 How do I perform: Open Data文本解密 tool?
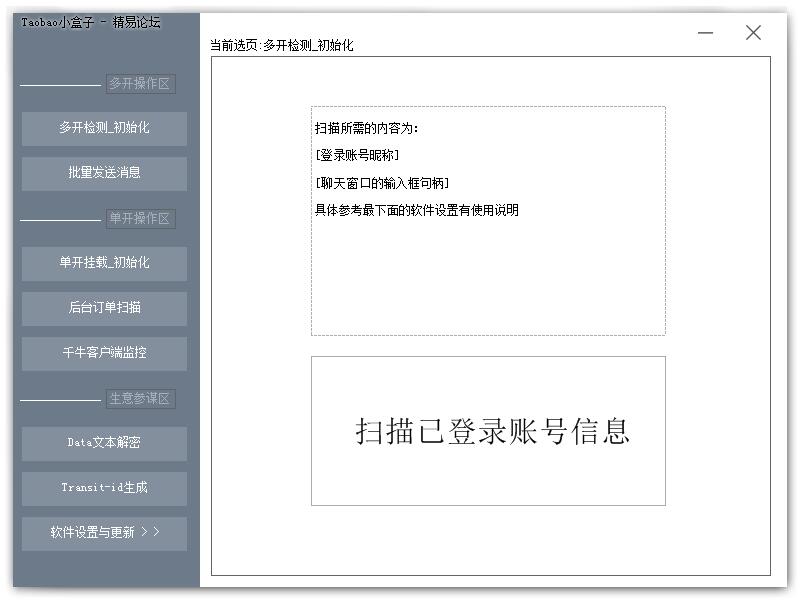104,443
